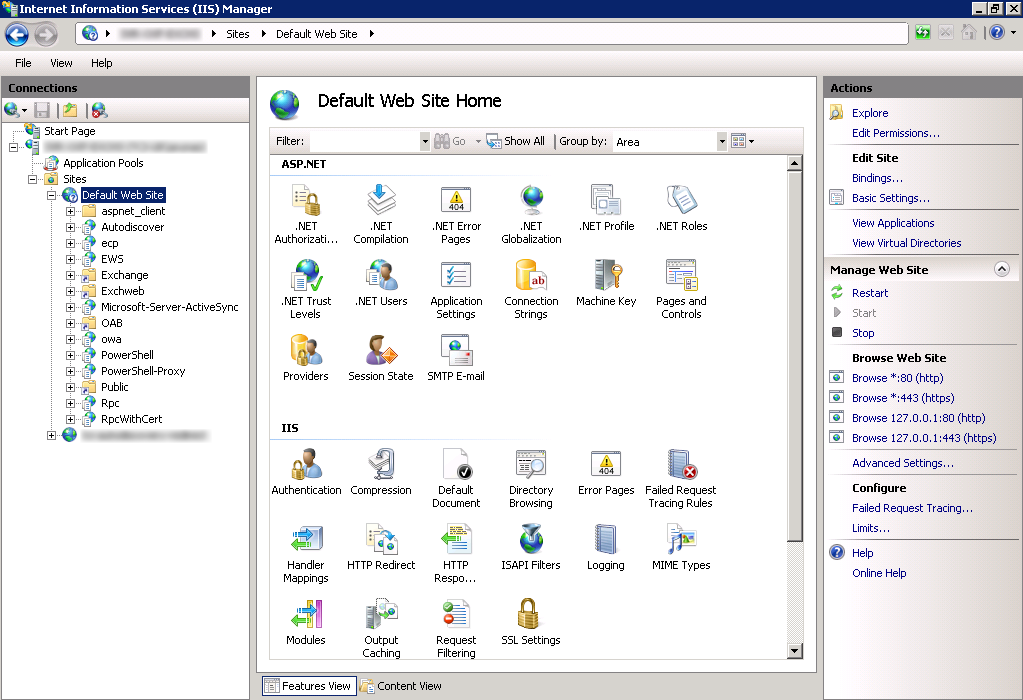The image size is (1023, 700).
Task: Collapse the Manage Web Site section
Action: (1001, 269)
